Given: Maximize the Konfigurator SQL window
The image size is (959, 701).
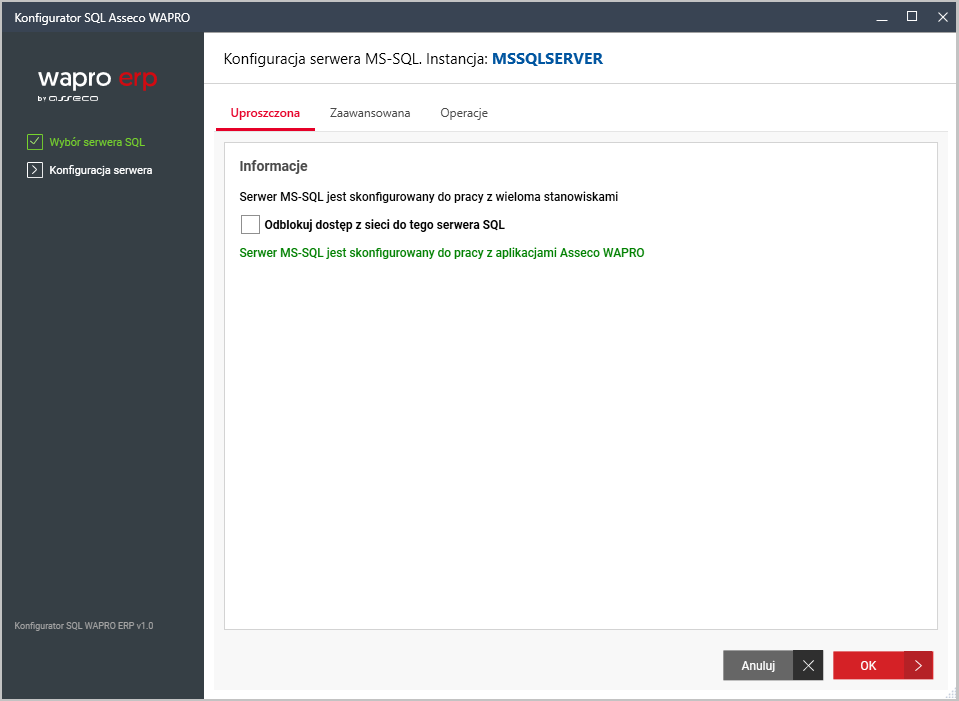Looking at the screenshot, I should pos(912,17).
